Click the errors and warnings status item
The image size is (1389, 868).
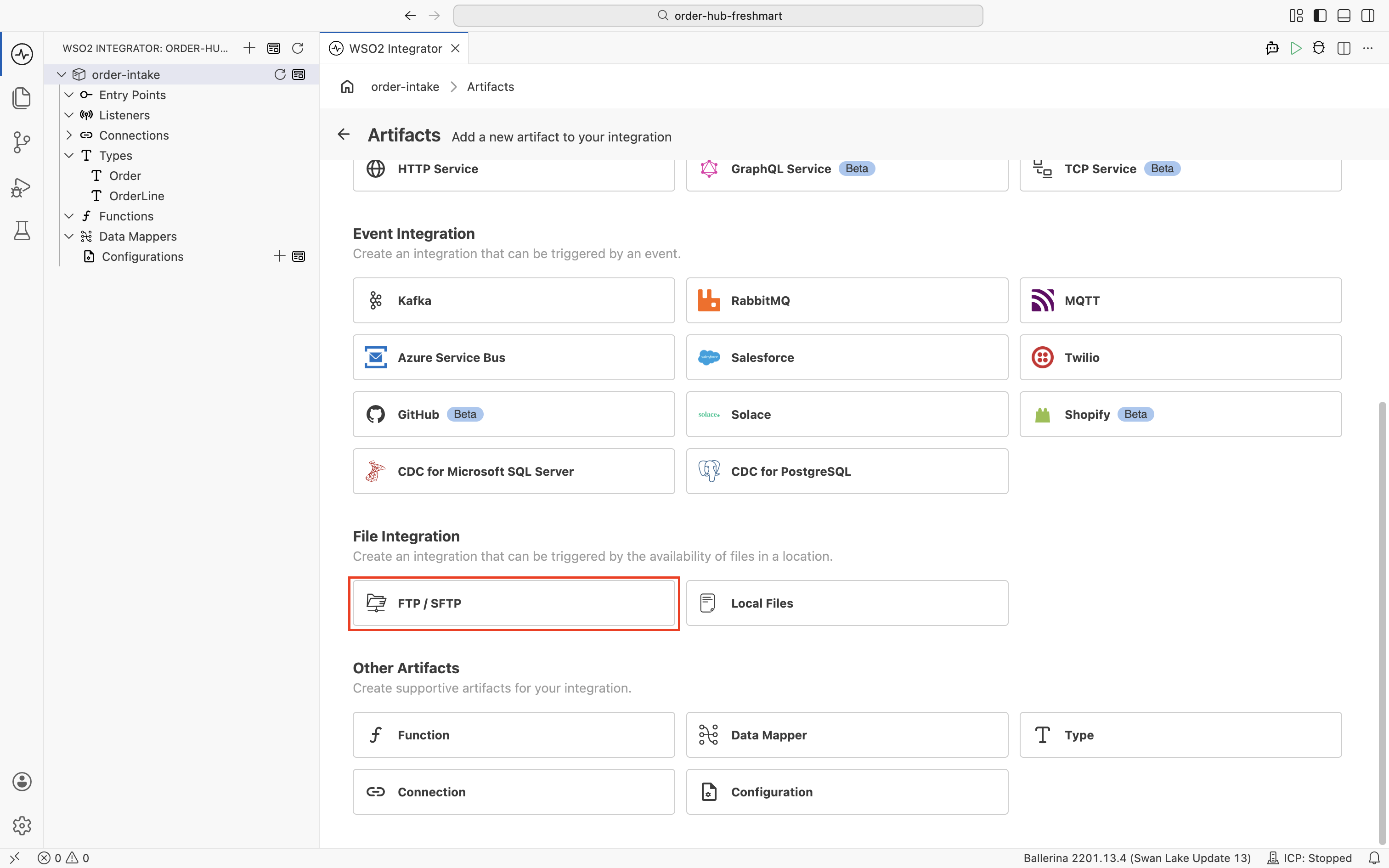click(63, 858)
